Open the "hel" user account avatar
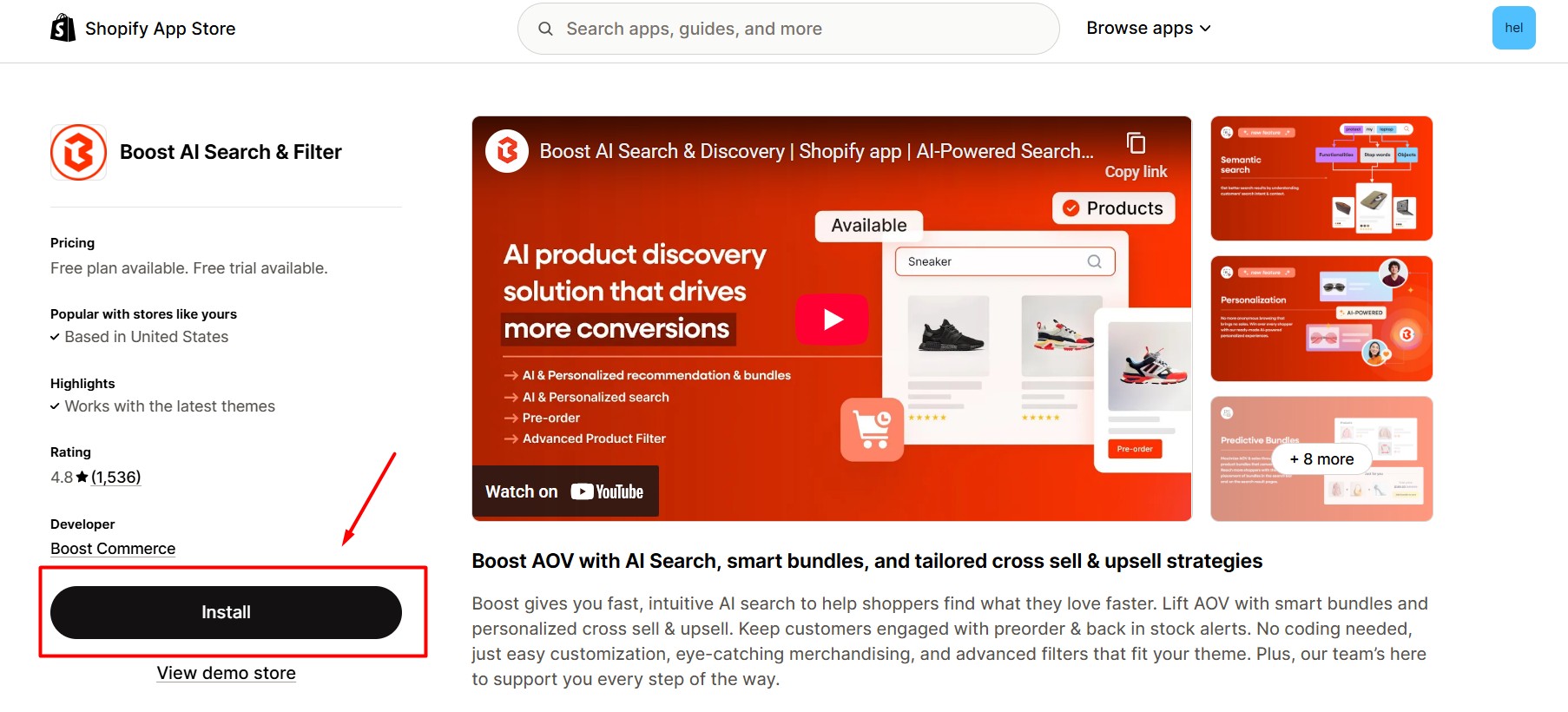This screenshot has height=712, width=1568. pyautogui.click(x=1513, y=28)
